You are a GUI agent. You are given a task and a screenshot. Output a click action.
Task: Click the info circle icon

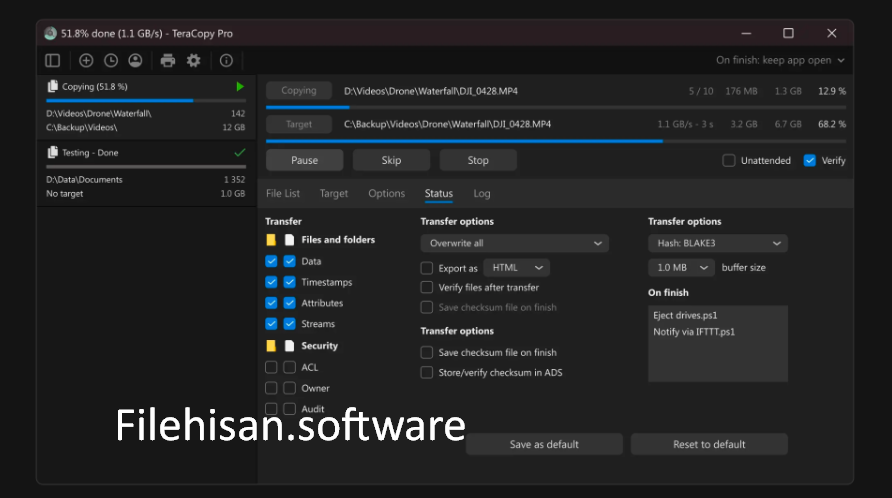pos(226,61)
